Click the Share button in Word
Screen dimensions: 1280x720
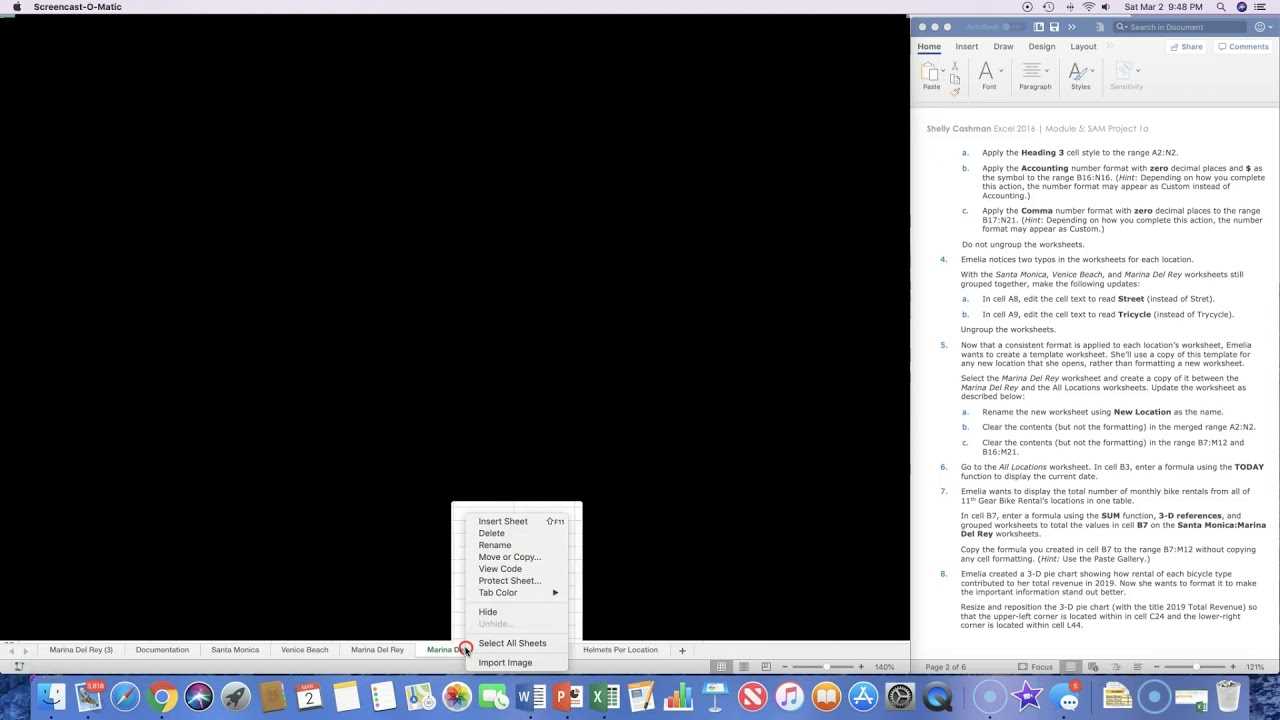click(1186, 47)
